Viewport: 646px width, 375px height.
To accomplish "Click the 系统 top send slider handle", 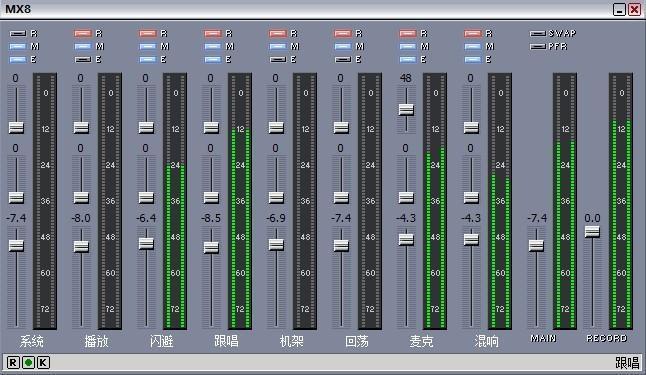I will click(16, 127).
